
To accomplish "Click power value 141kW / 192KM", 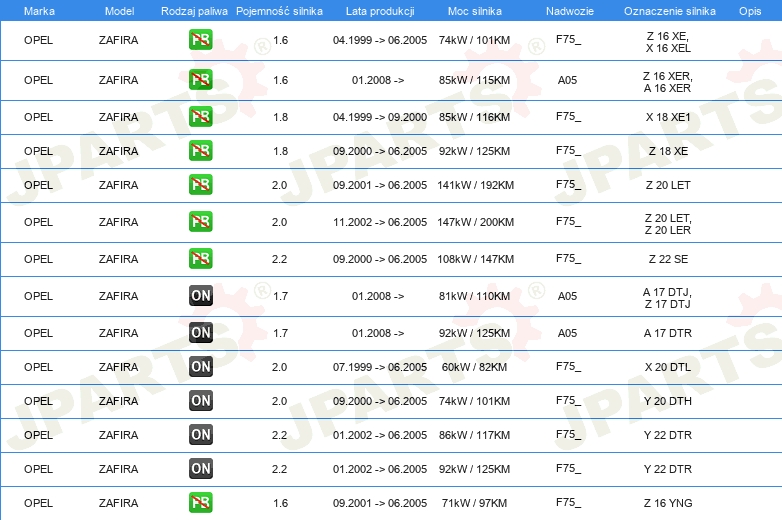I will click(475, 185).
